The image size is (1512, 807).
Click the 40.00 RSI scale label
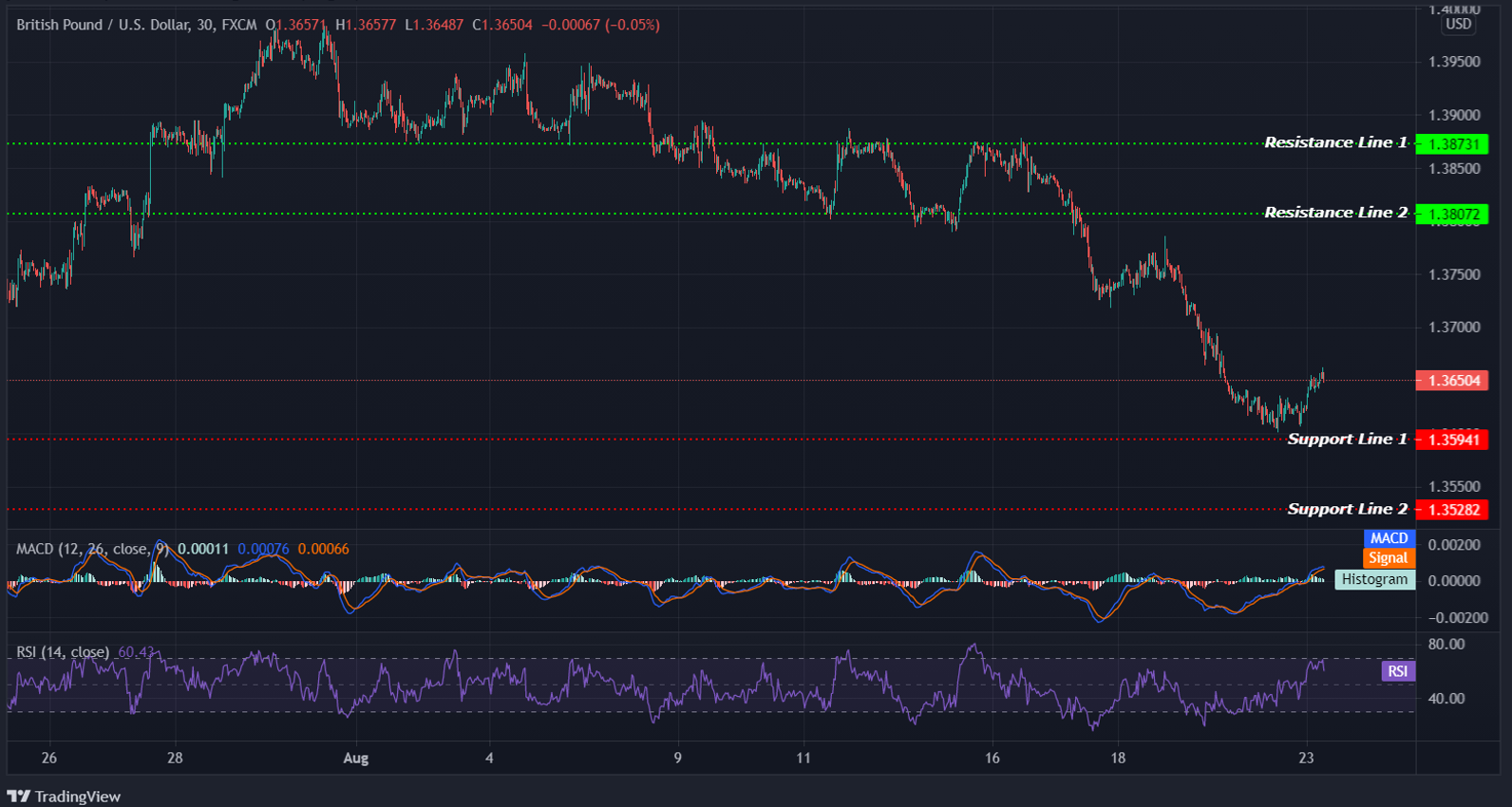tap(1446, 698)
